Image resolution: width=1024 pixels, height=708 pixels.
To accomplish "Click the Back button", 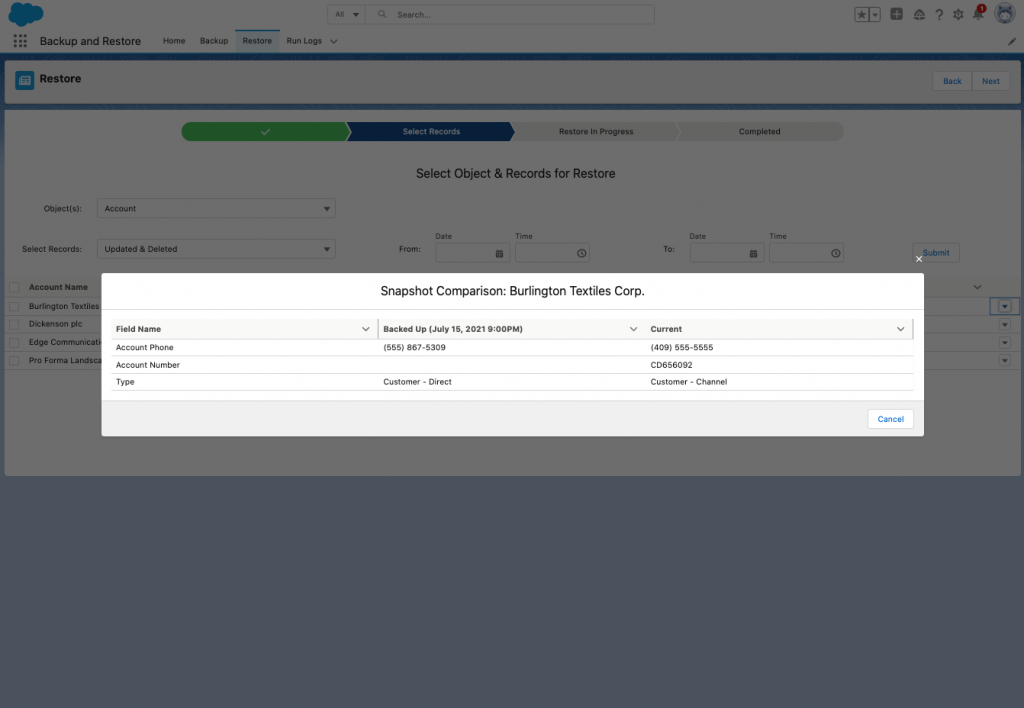I will 952,81.
